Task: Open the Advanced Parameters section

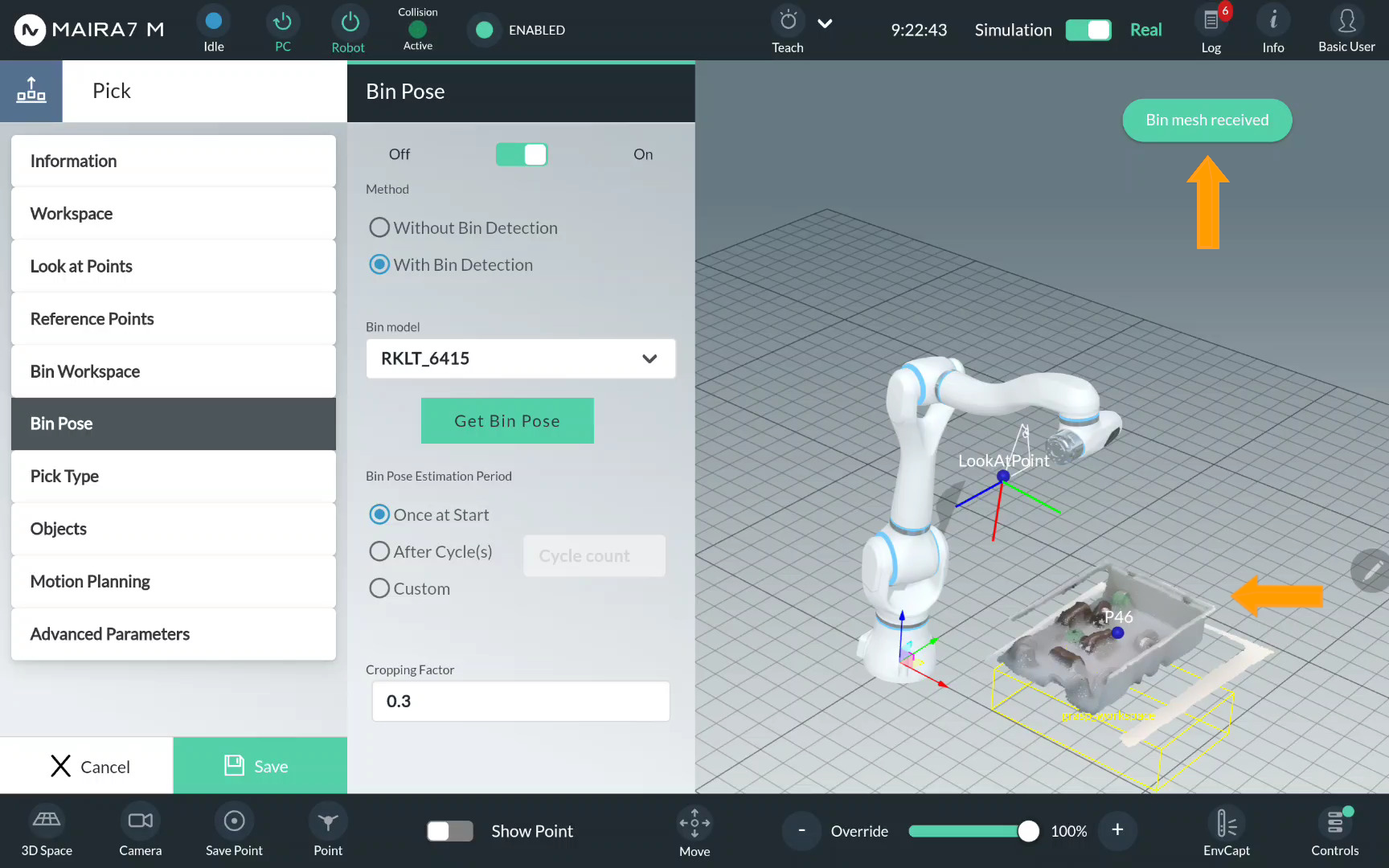Action: [174, 634]
